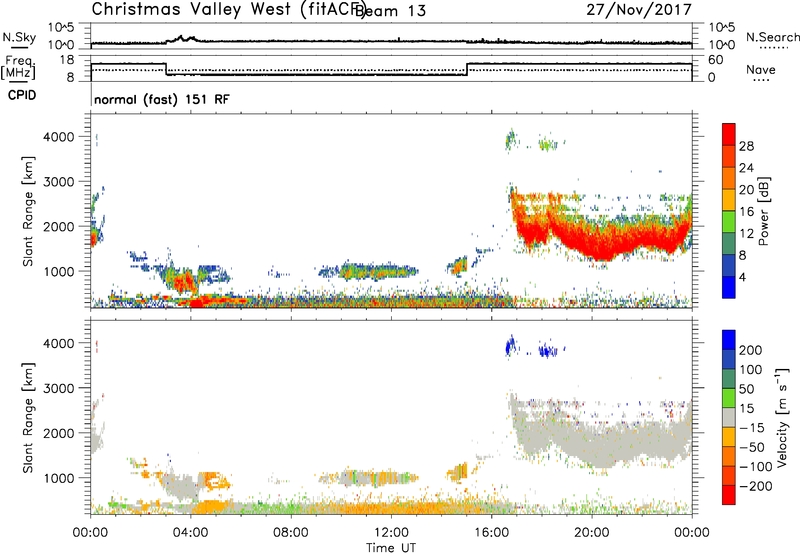Click the 'N.Search' legend label
Viewport: 800px width, 554px height.
pyautogui.click(x=772, y=37)
